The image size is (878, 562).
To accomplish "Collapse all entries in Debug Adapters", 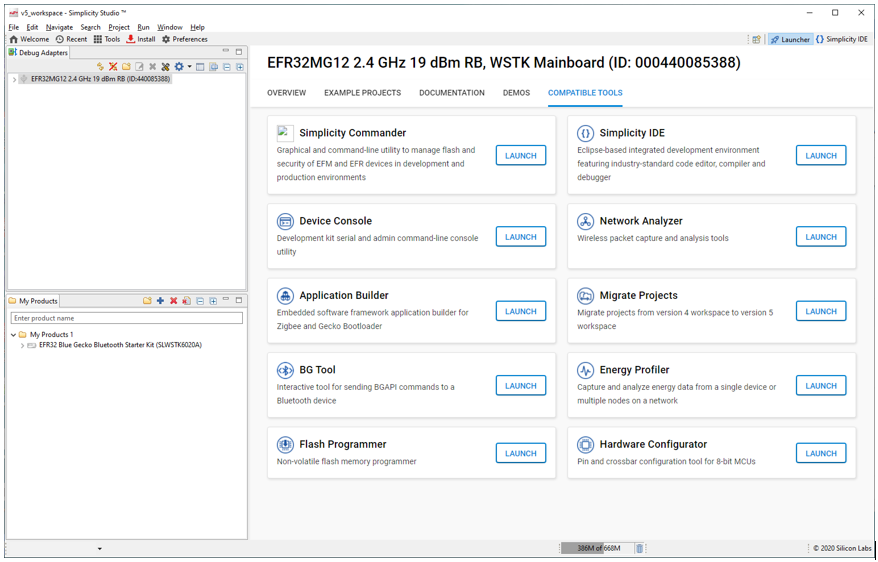I will click(227, 67).
